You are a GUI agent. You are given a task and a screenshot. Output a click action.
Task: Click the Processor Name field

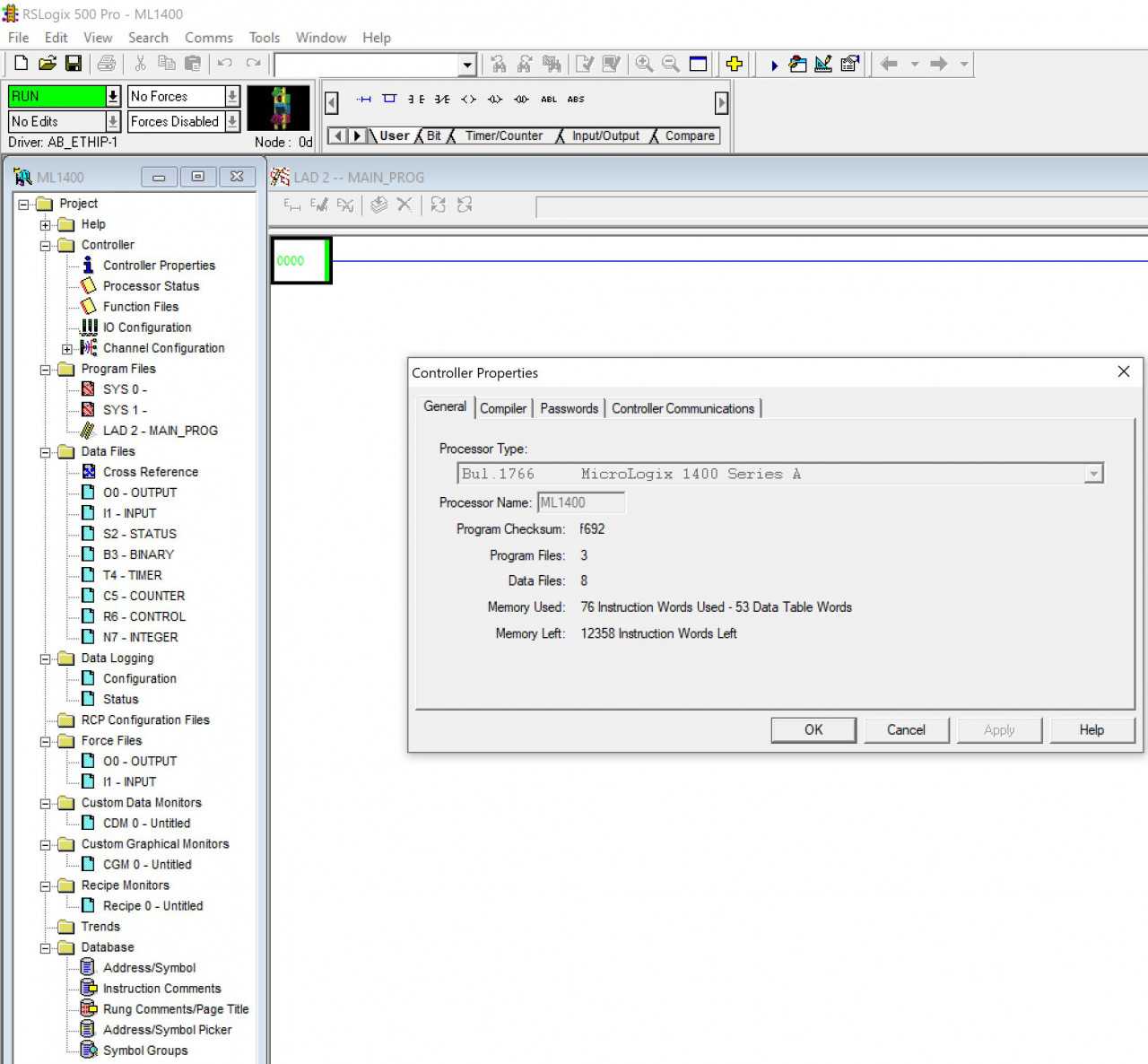click(580, 502)
